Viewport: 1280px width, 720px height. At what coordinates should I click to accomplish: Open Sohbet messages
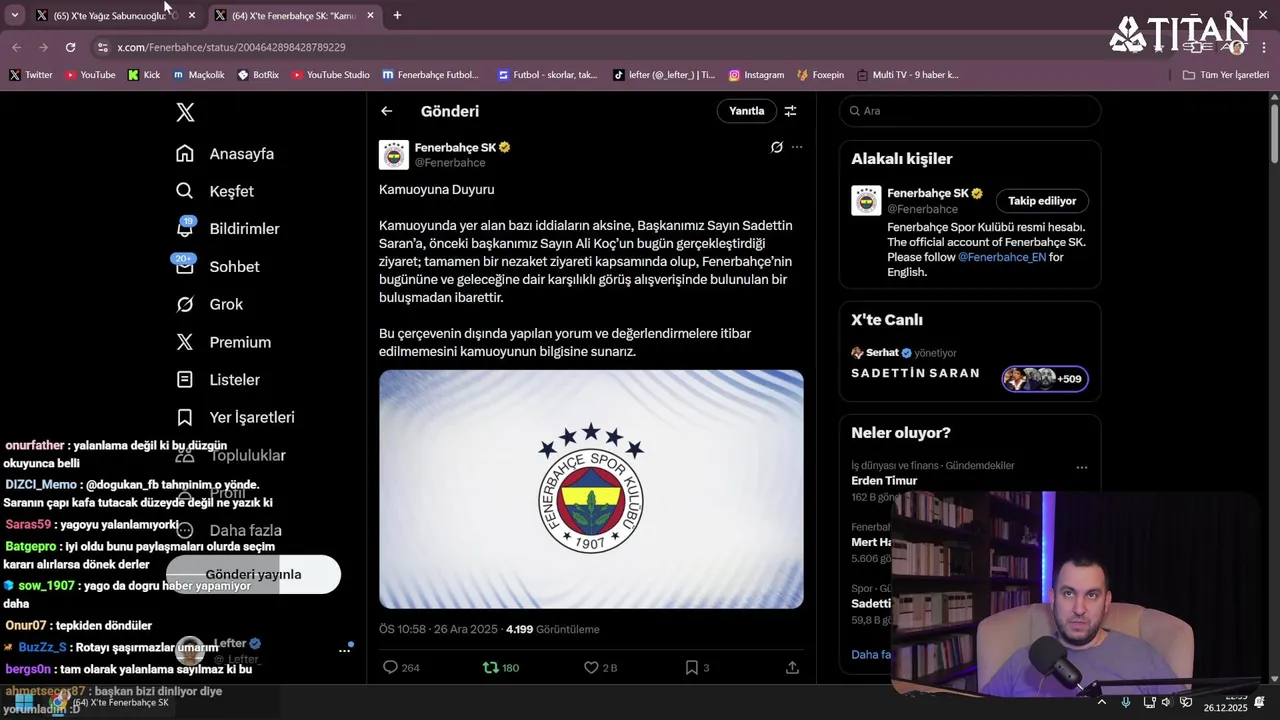pos(217,267)
